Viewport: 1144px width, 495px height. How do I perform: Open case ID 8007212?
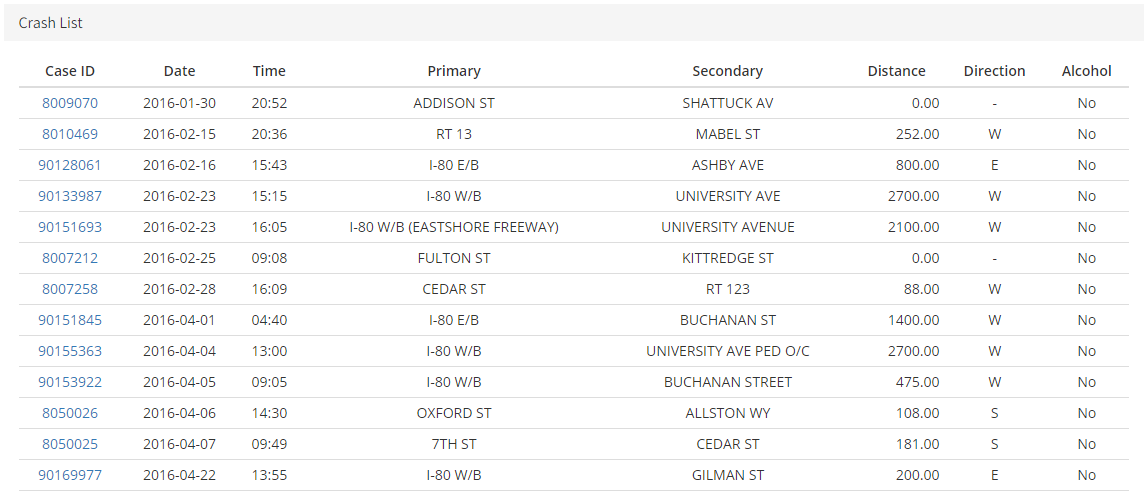pos(70,258)
